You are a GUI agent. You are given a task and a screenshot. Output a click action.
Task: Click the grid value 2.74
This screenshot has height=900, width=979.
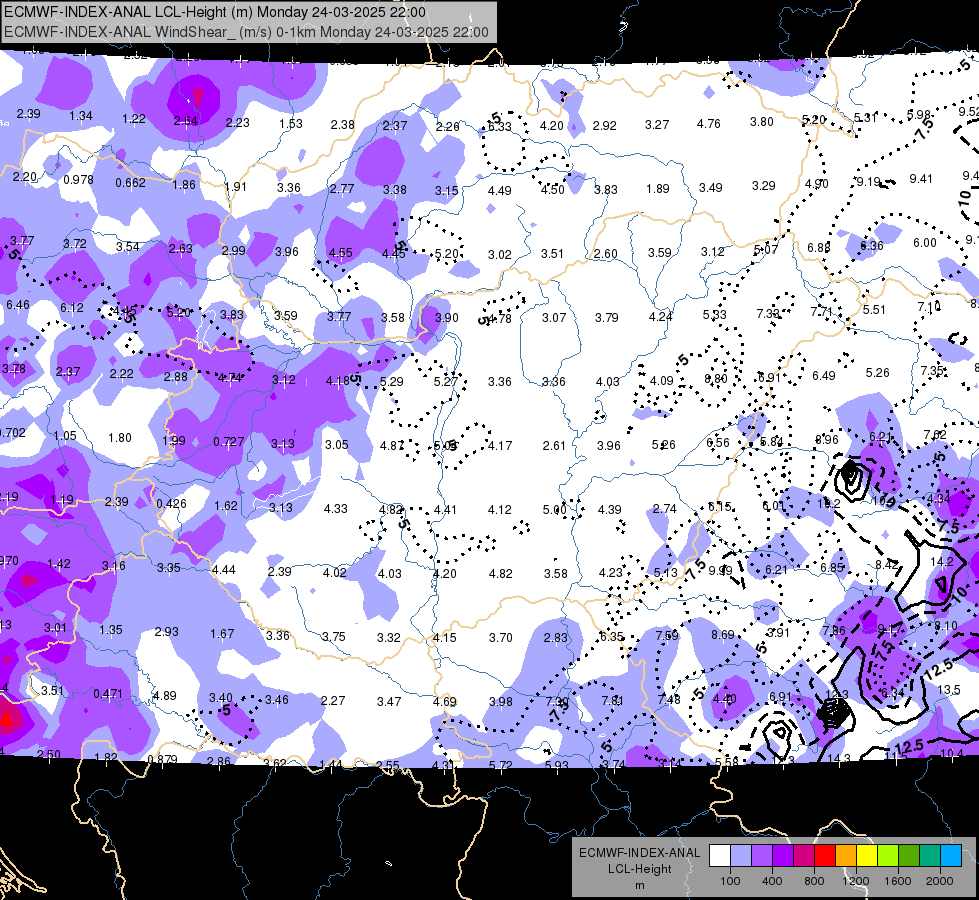click(664, 509)
